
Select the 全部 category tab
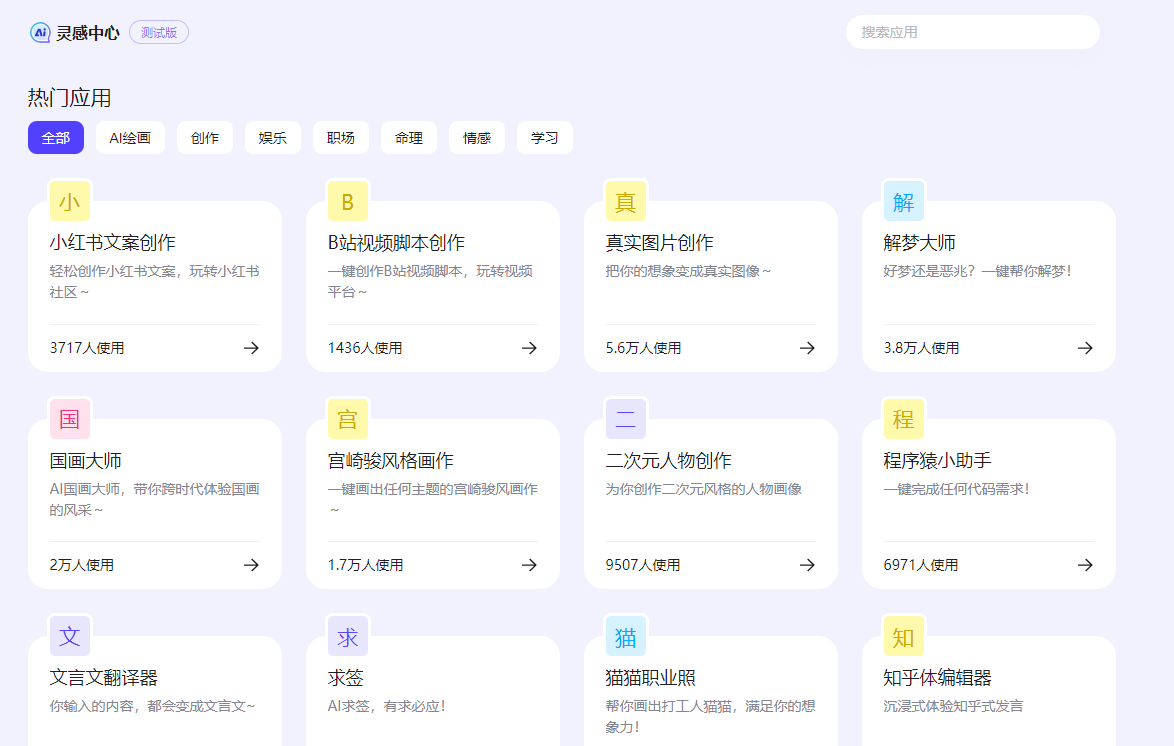56,138
